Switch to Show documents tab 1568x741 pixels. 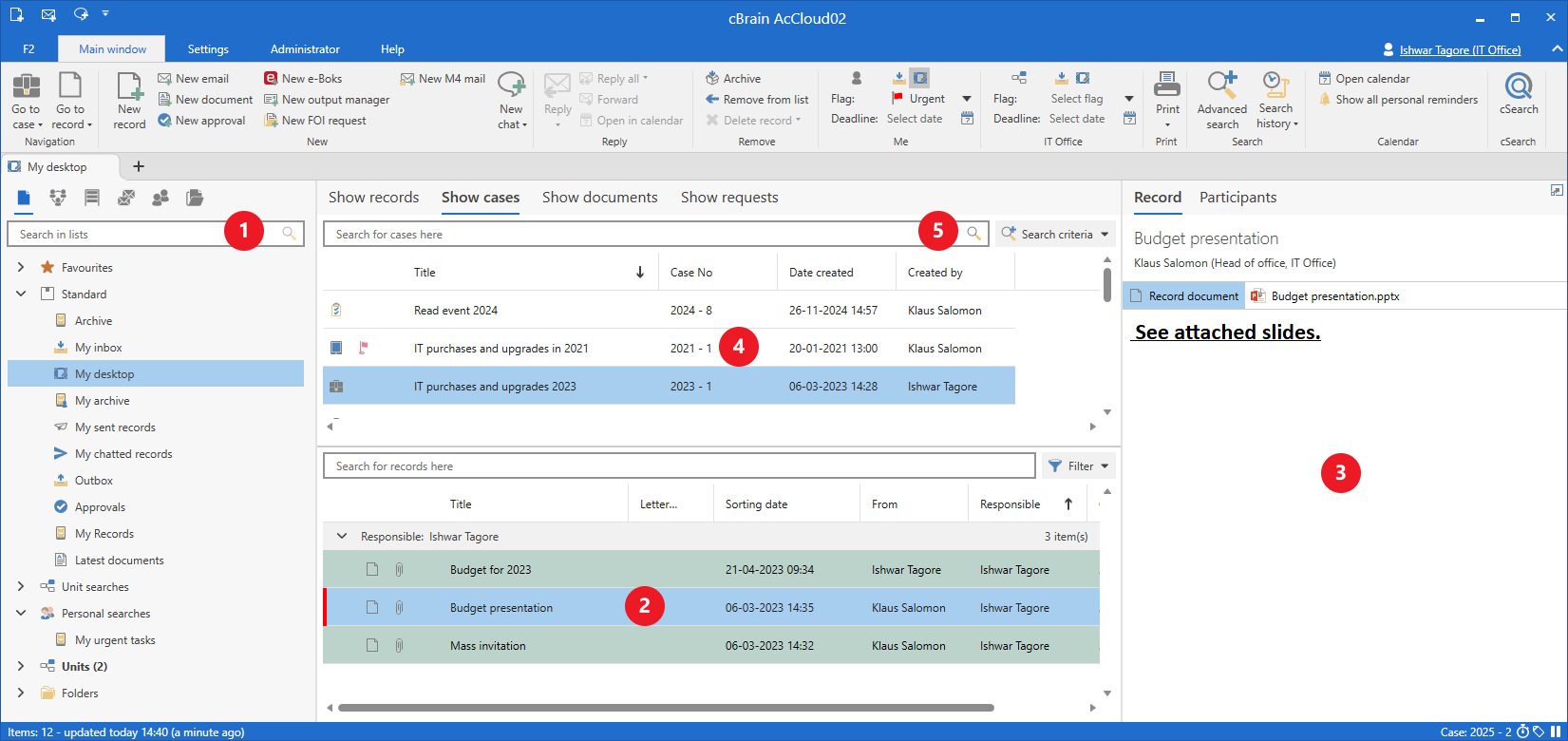coord(599,198)
